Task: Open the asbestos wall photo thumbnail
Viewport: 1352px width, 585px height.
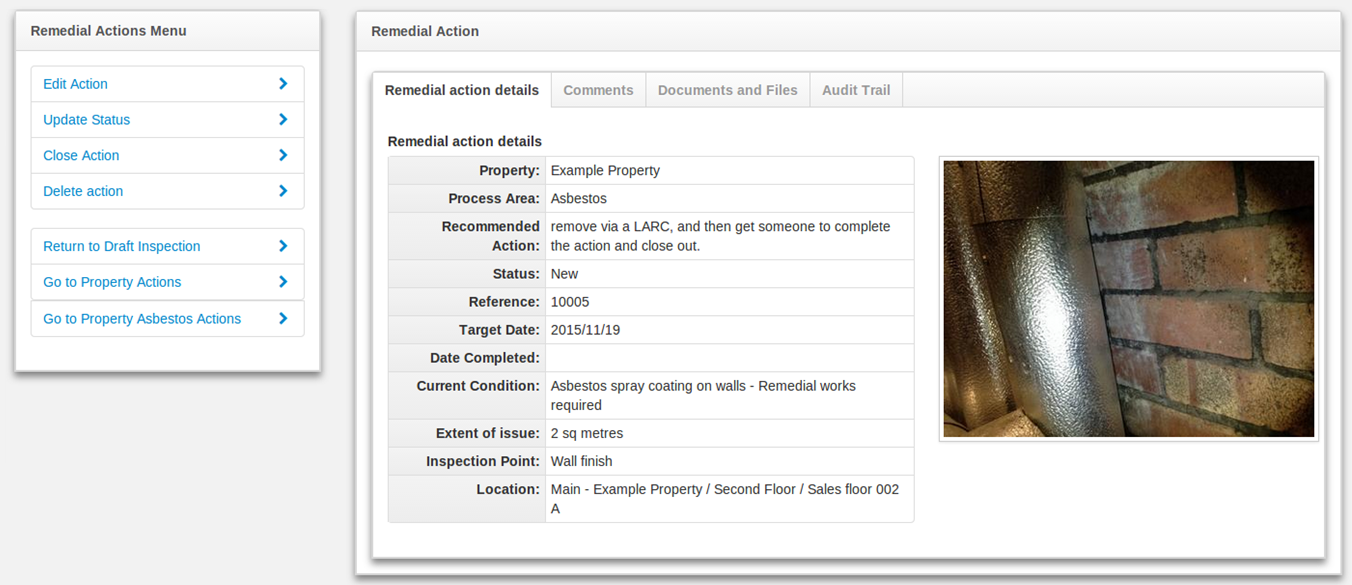Action: click(x=1128, y=298)
